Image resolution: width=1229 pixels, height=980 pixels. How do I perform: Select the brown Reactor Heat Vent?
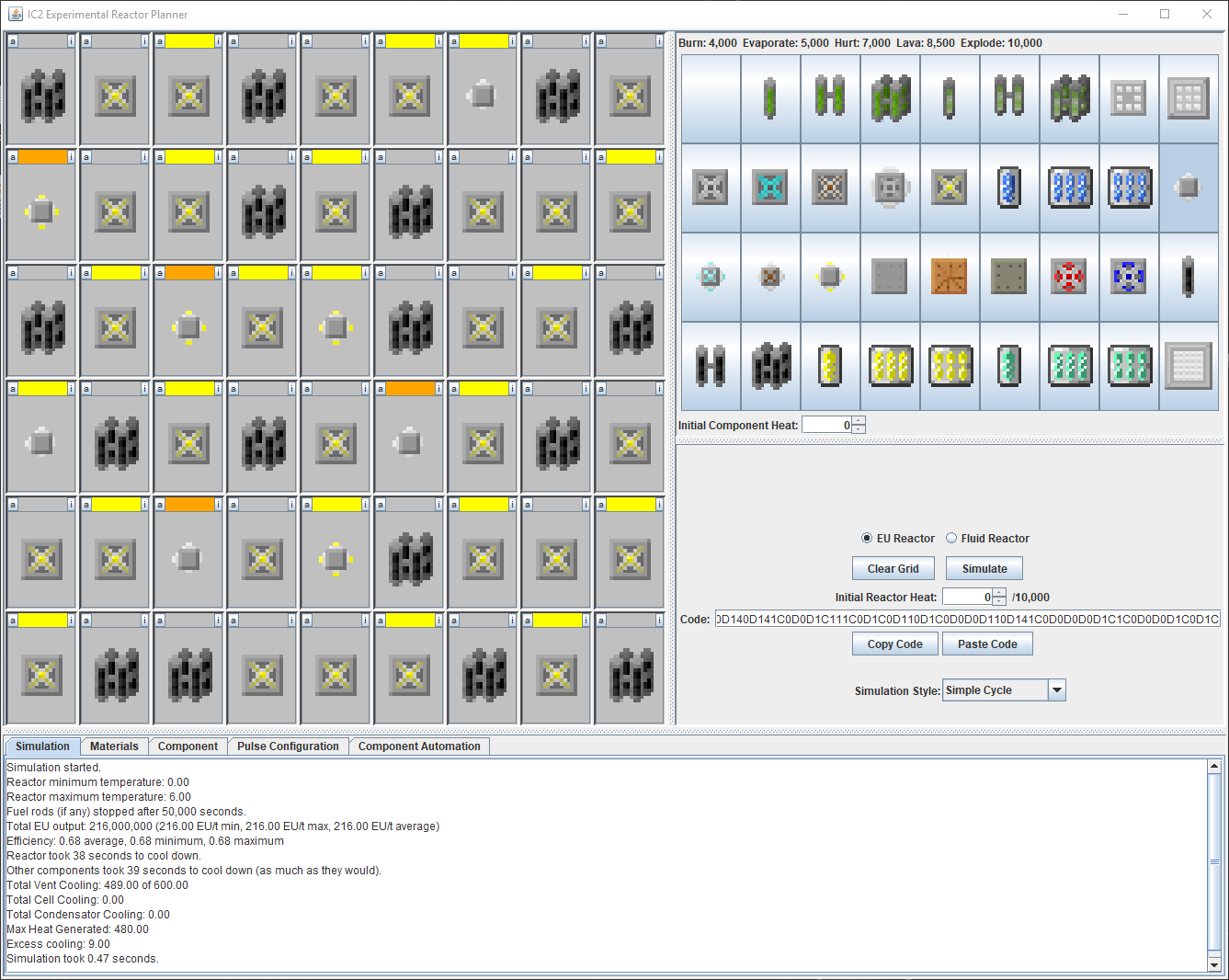coord(830,188)
